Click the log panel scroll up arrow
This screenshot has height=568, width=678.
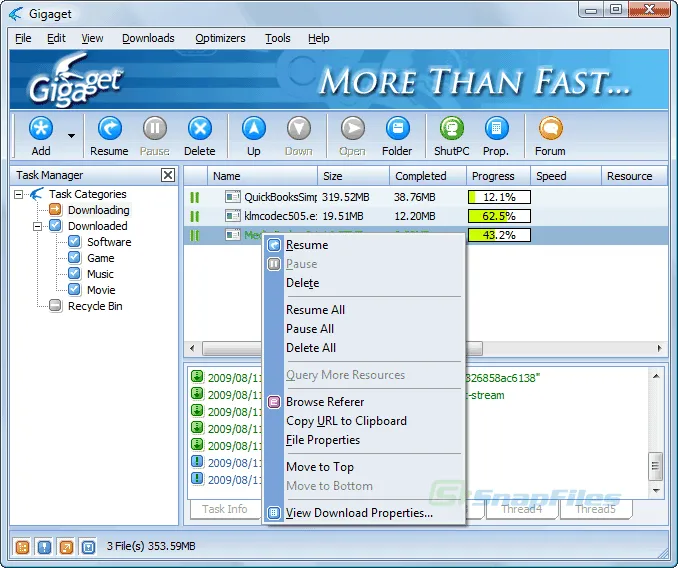click(656, 376)
